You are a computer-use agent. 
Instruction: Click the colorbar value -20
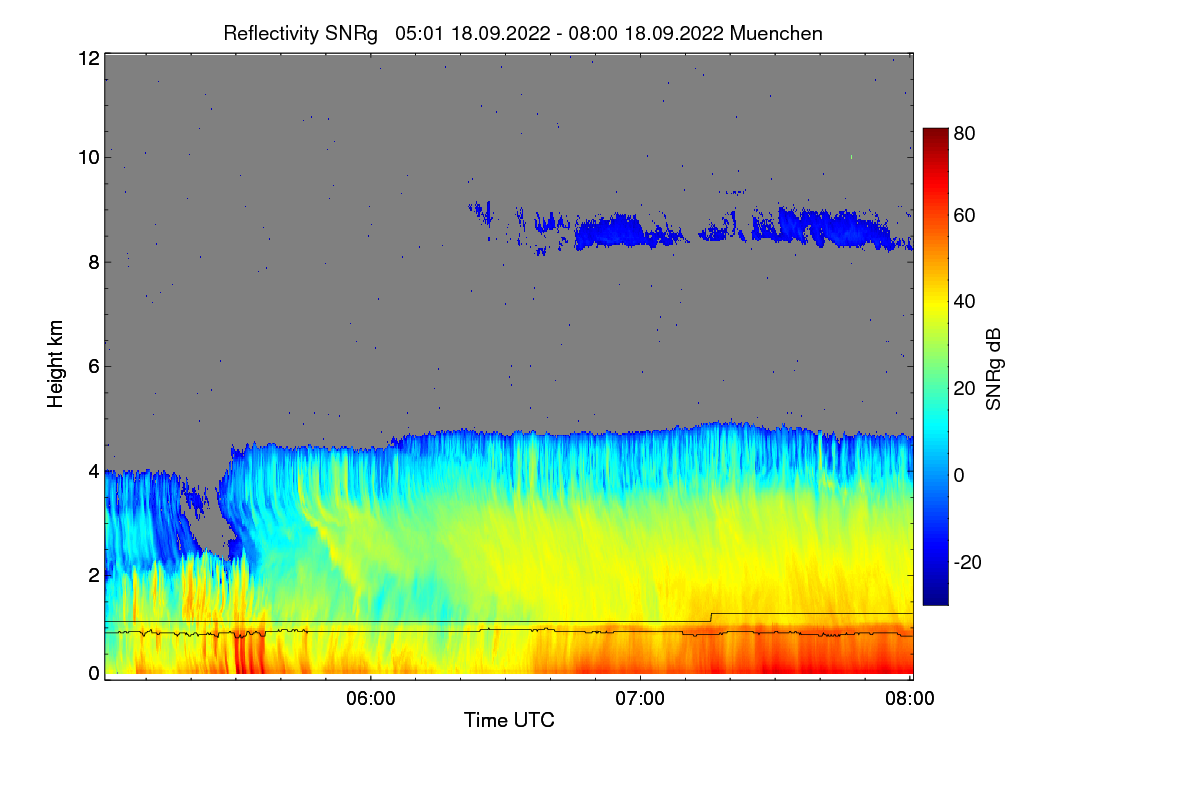[x=967, y=562]
